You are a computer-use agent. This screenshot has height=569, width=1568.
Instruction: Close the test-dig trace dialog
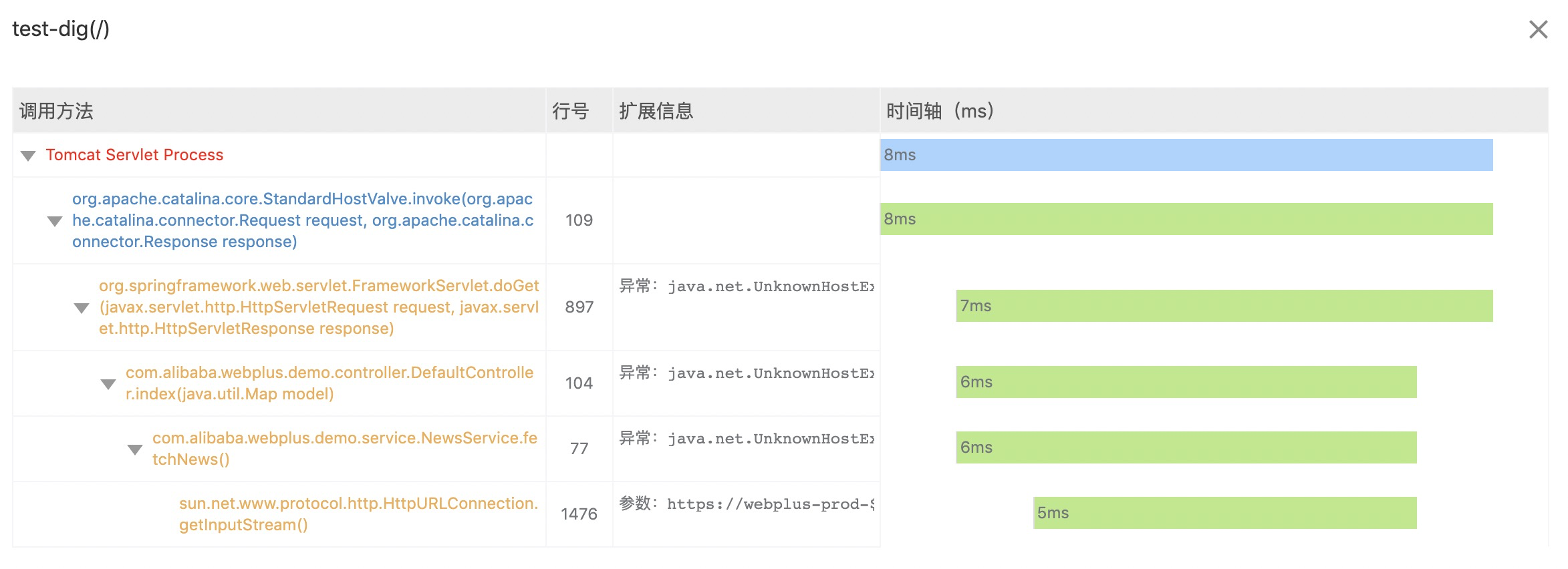pyautogui.click(x=1538, y=29)
